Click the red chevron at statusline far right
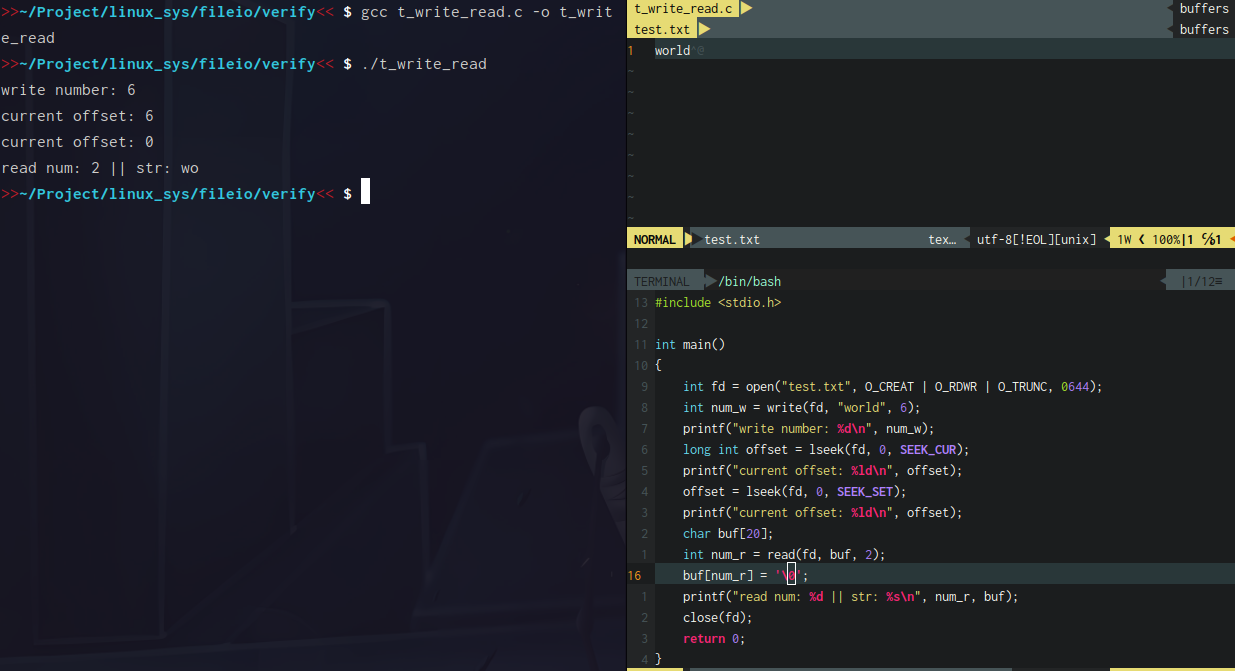The width and height of the screenshot is (1235, 671). click(1231, 239)
